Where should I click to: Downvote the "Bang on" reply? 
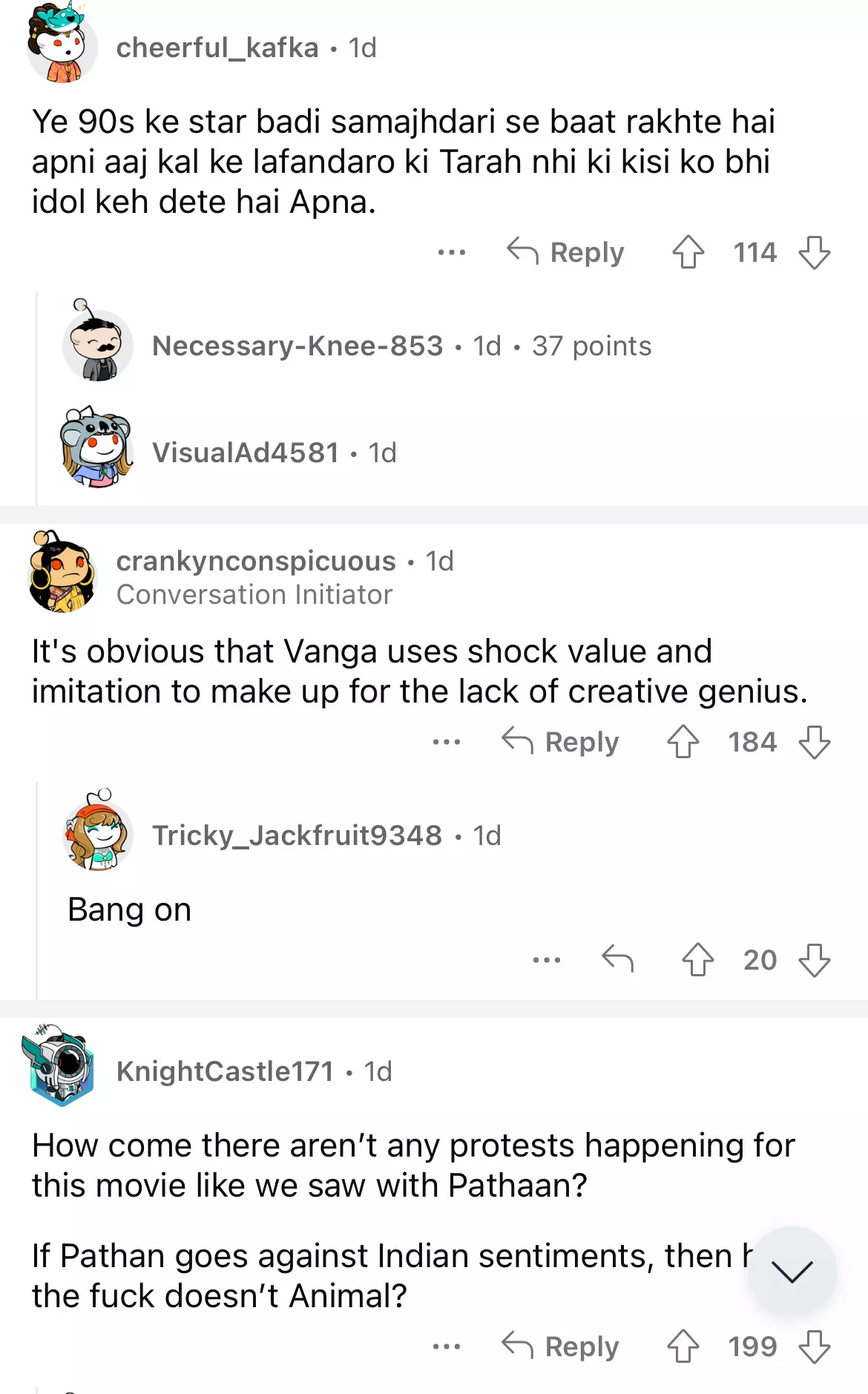814,959
